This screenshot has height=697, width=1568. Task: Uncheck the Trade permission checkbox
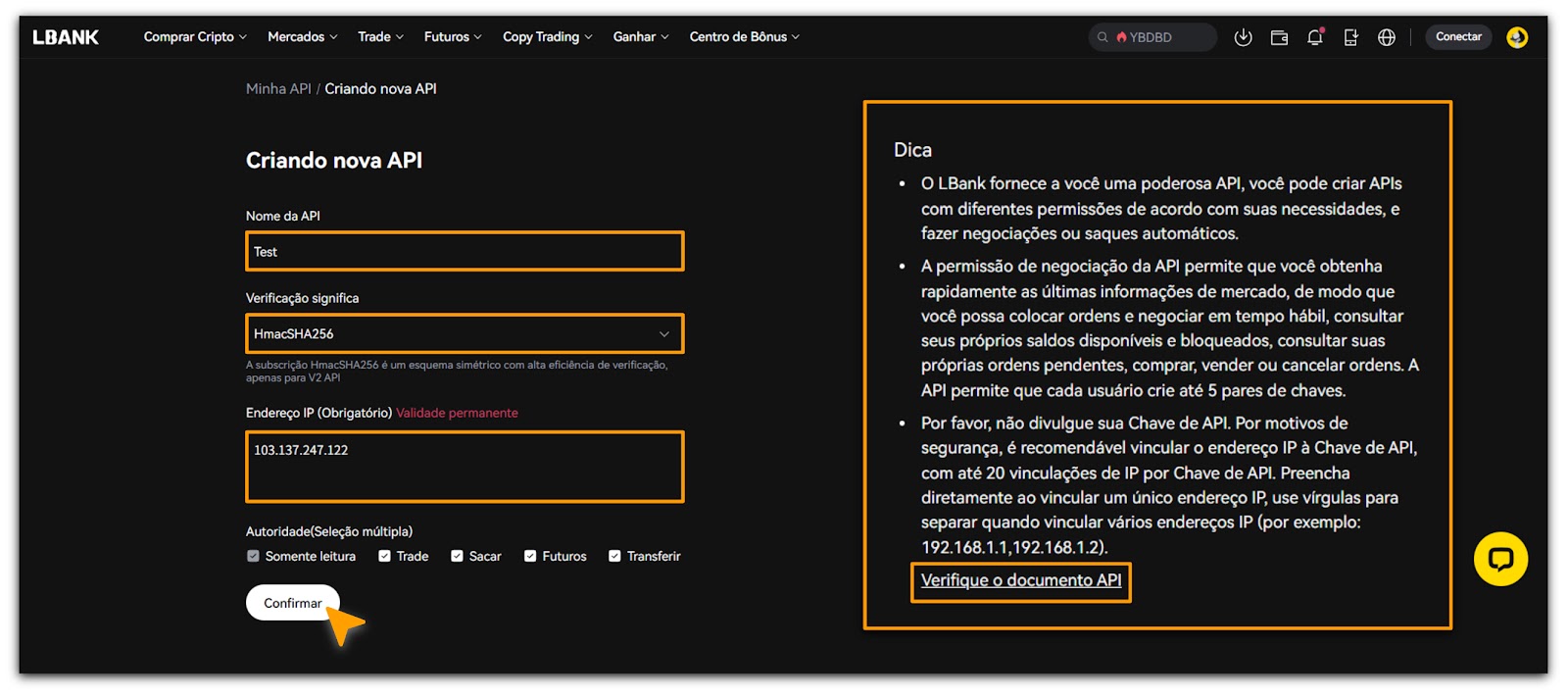385,556
